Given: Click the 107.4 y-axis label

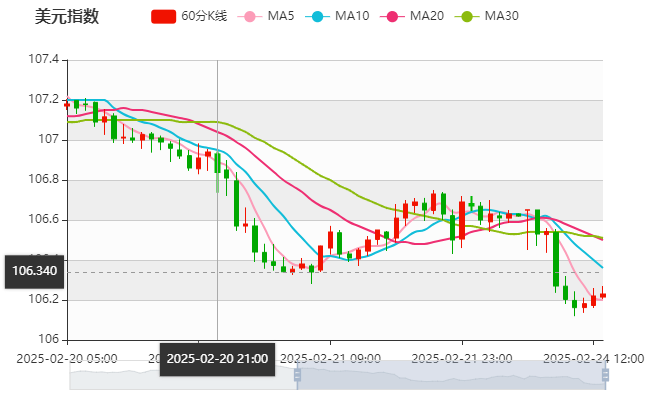Looking at the screenshot, I should click(x=44, y=59).
